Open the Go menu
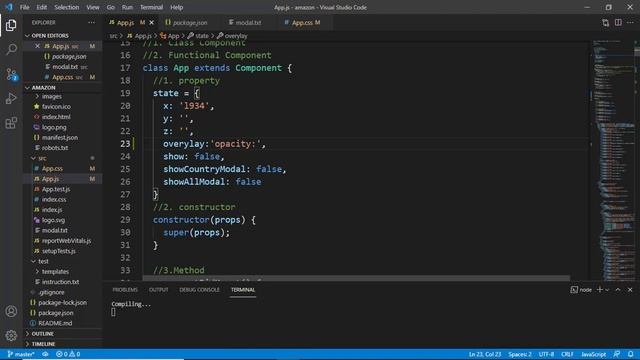 click(x=111, y=7)
